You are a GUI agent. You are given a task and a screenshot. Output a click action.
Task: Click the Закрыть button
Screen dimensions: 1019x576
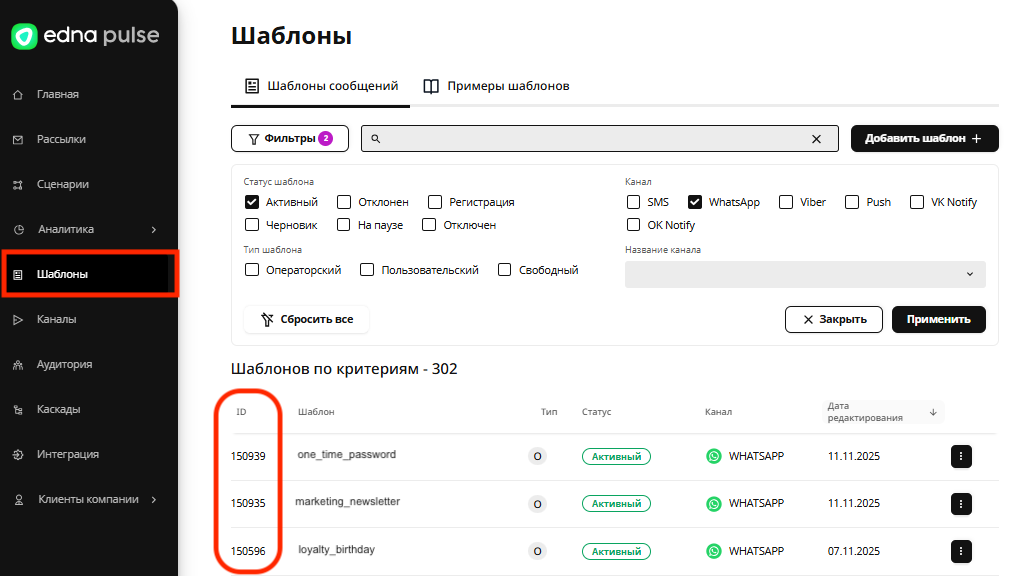tap(834, 320)
